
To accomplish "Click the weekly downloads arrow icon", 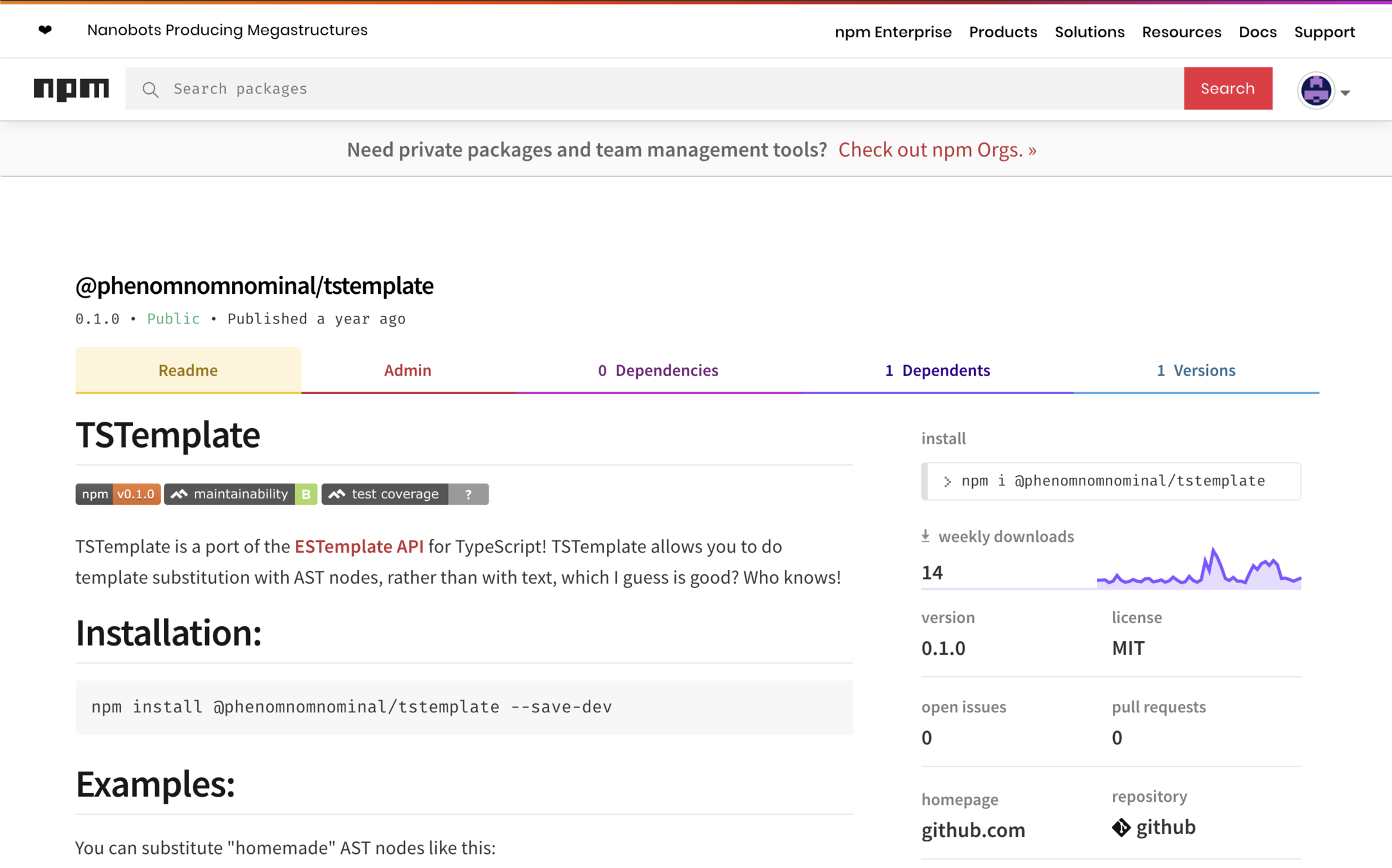I will click(x=925, y=536).
